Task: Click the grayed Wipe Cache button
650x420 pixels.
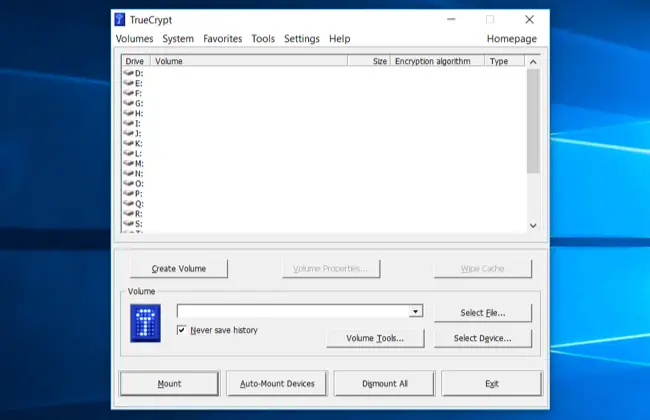Action: [x=483, y=269]
